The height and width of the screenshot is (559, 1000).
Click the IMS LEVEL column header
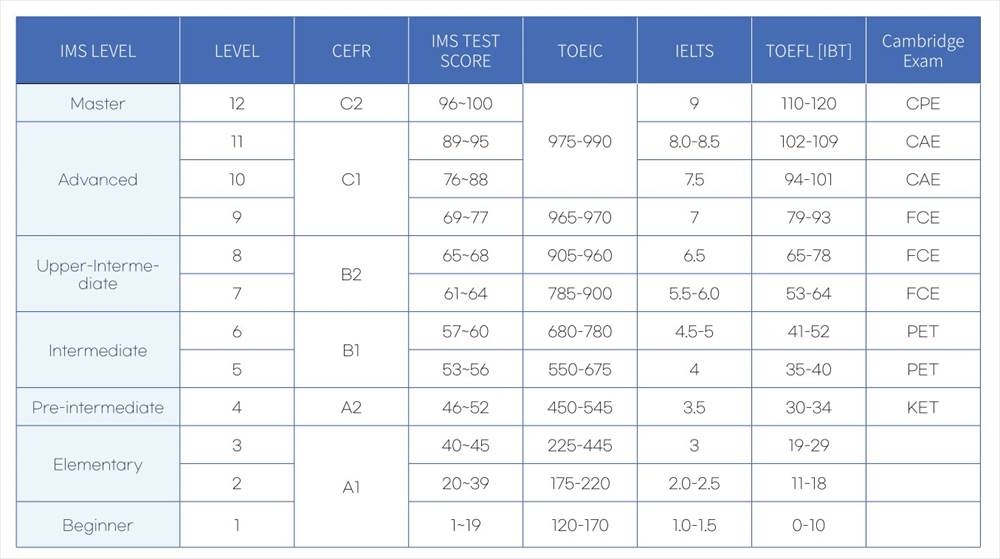click(x=98, y=50)
